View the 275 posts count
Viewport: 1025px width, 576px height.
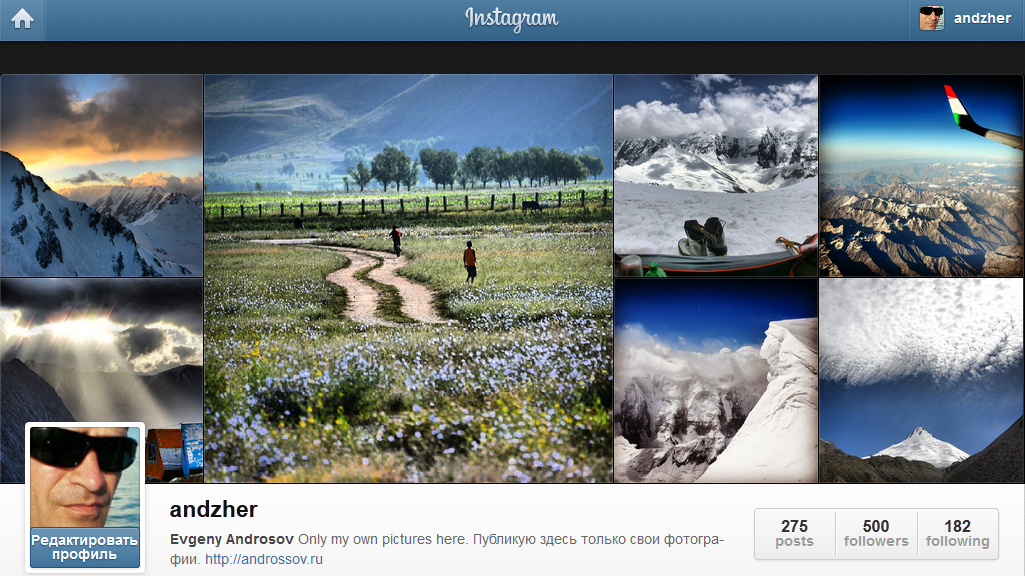click(794, 534)
